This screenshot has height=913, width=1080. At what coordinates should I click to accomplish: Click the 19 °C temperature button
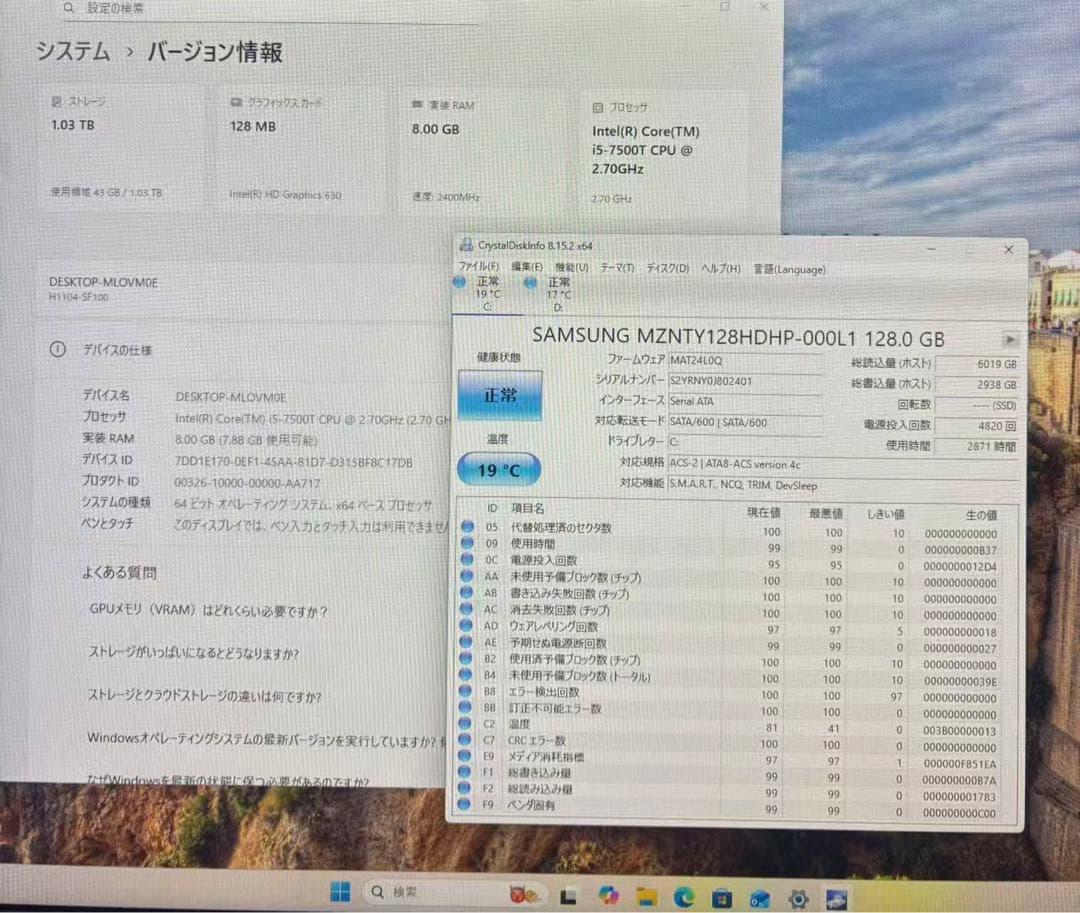[x=500, y=468]
